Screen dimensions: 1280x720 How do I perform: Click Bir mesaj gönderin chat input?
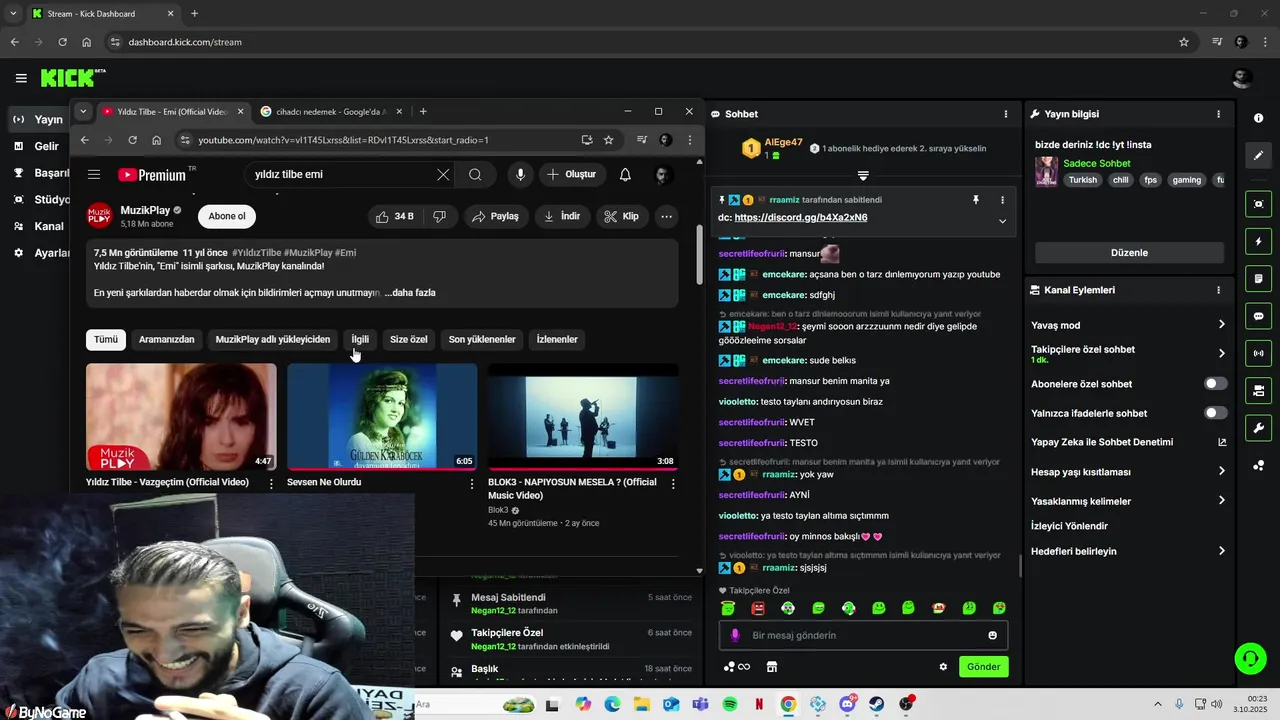[863, 635]
